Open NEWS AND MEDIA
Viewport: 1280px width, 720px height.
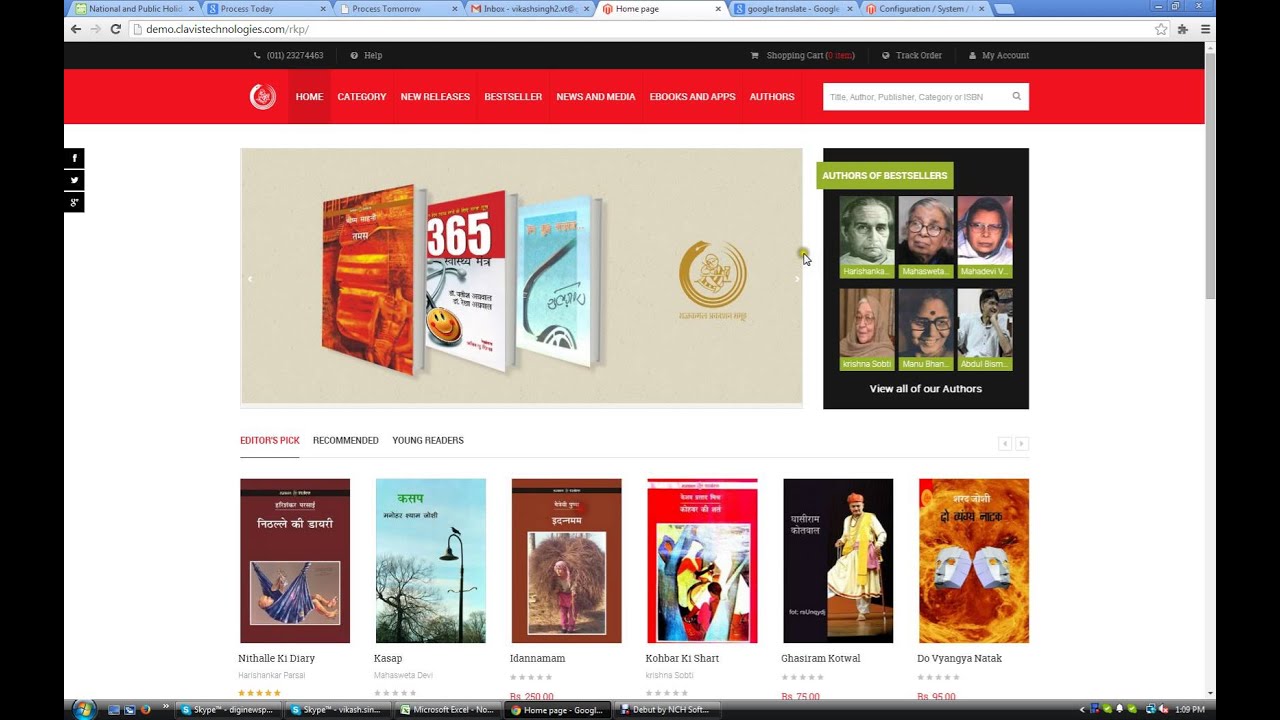click(596, 97)
